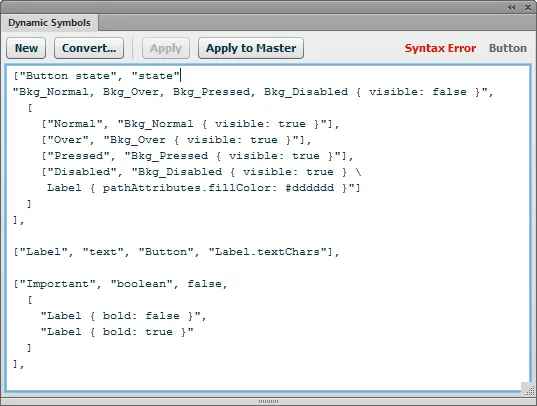537x406 pixels.
Task: Click the New button
Action: [x=26, y=48]
